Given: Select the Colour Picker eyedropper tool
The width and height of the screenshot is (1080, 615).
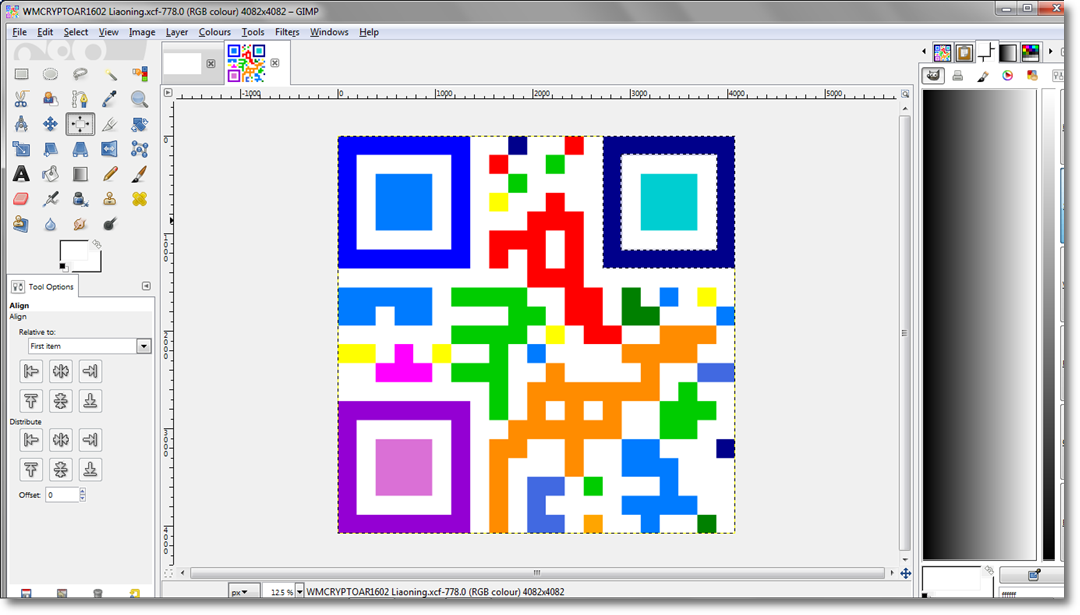Looking at the screenshot, I should pyautogui.click(x=110, y=99).
